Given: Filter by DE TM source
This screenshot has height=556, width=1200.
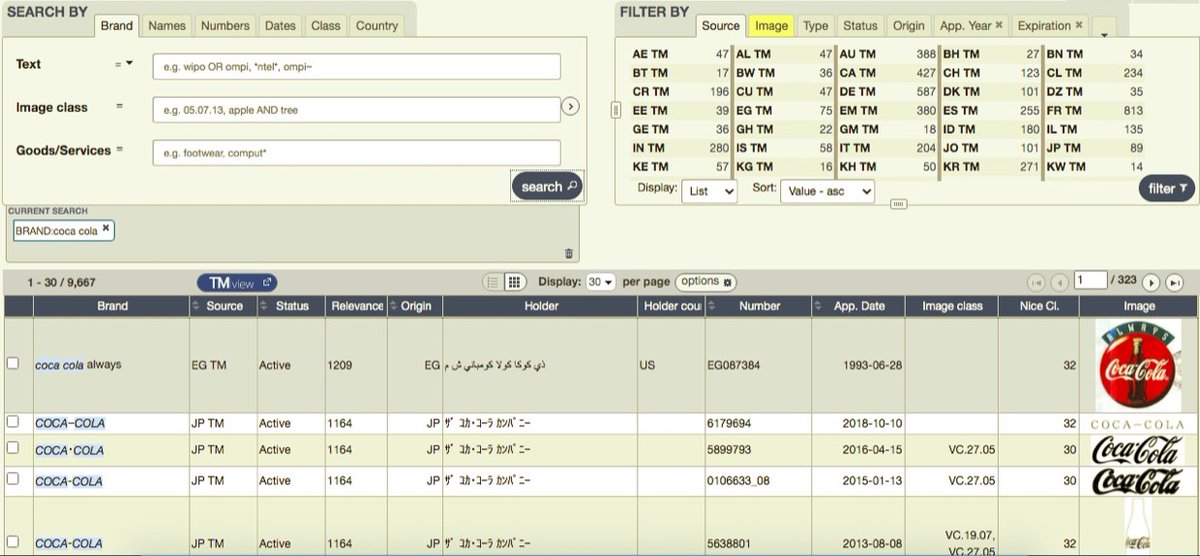Looking at the screenshot, I should click(x=887, y=92).
